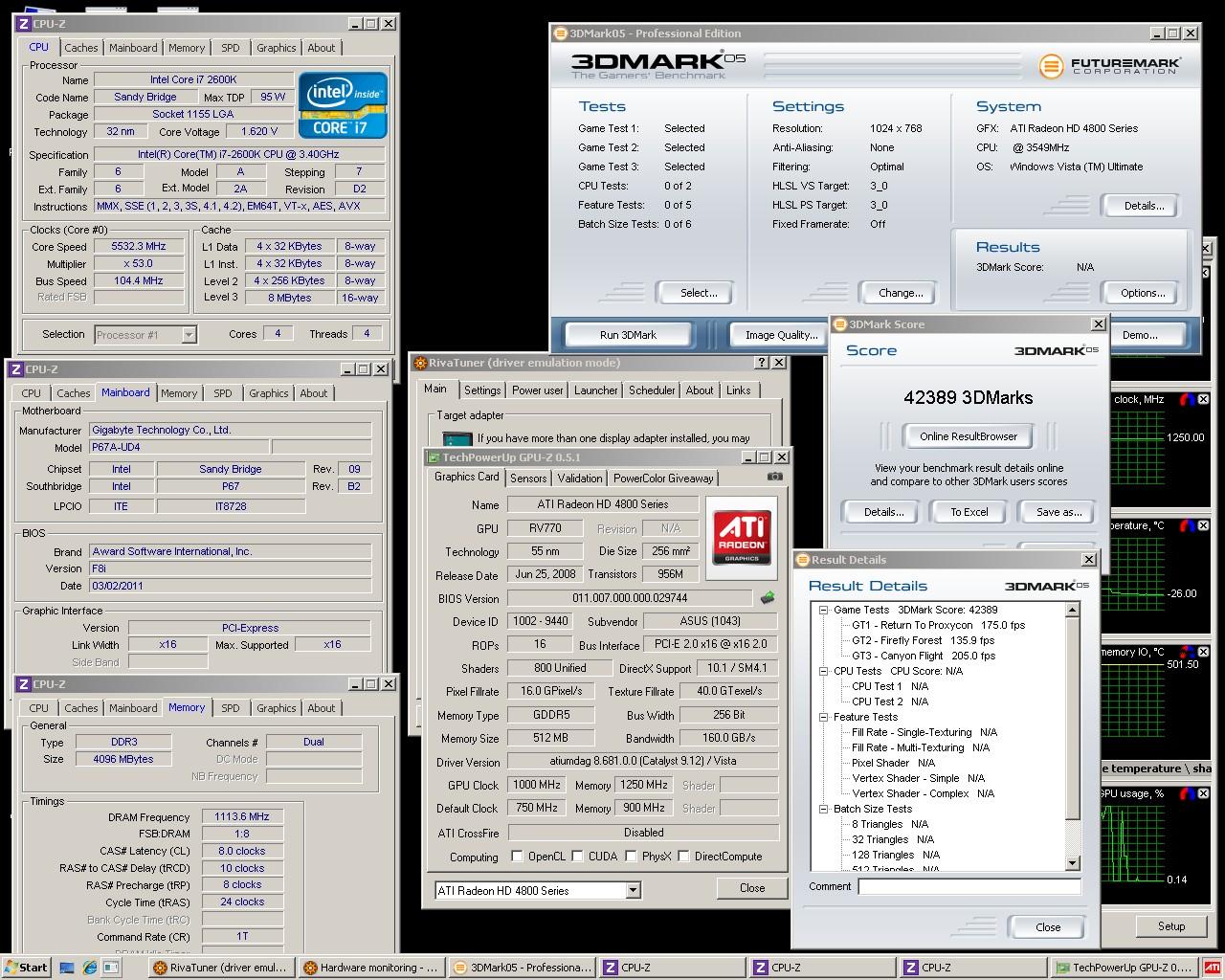Open the Sensors tab in GPU-Z
Image resolution: width=1225 pixels, height=980 pixels.
528,479
